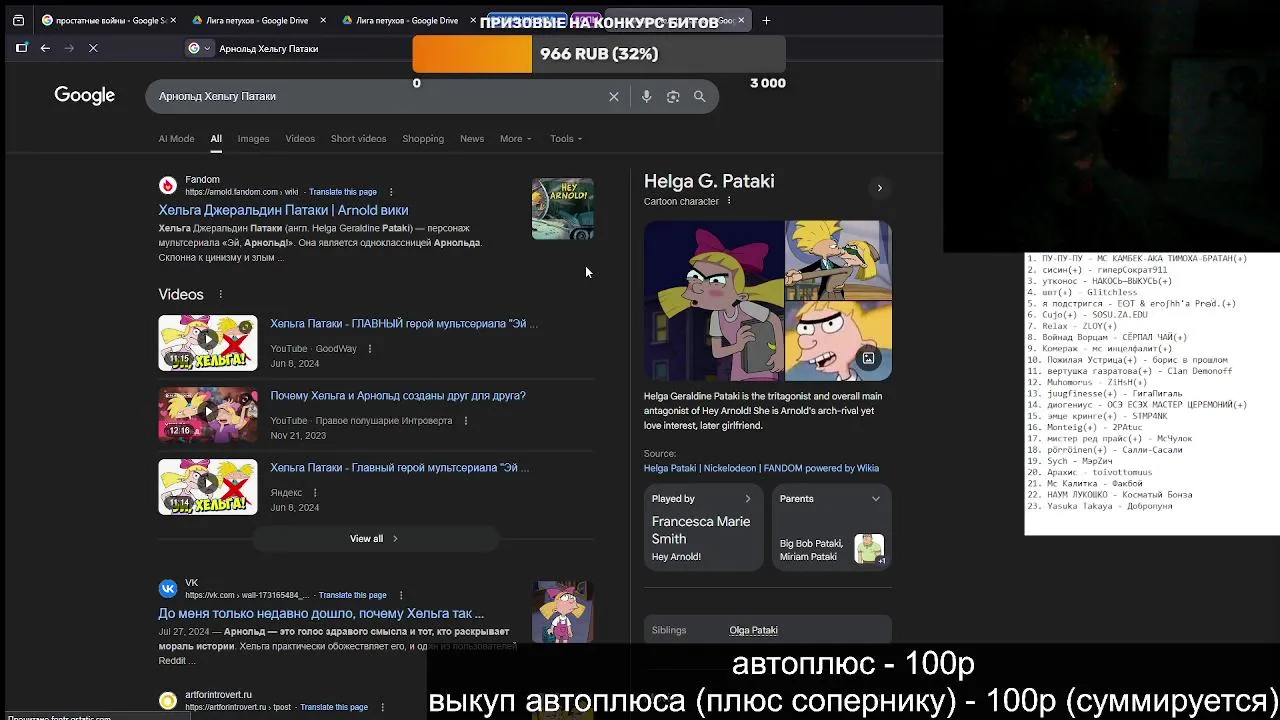This screenshot has height=720, width=1280.
Task: Open options for the VK result
Action: 400,595
